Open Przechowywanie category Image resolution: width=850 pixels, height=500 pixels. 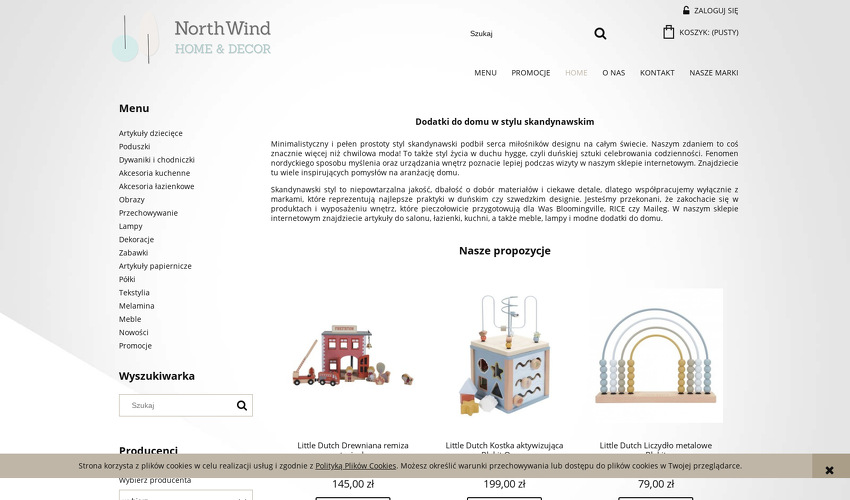pyautogui.click(x=149, y=213)
